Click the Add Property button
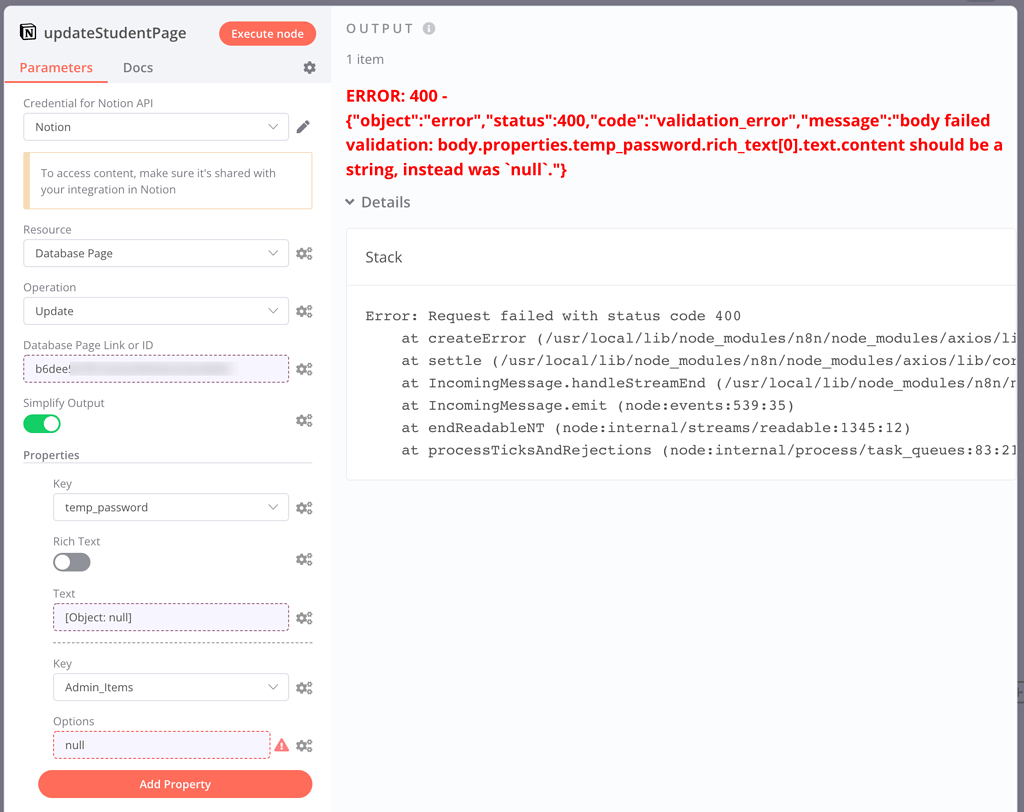The image size is (1024, 812). coord(174,784)
